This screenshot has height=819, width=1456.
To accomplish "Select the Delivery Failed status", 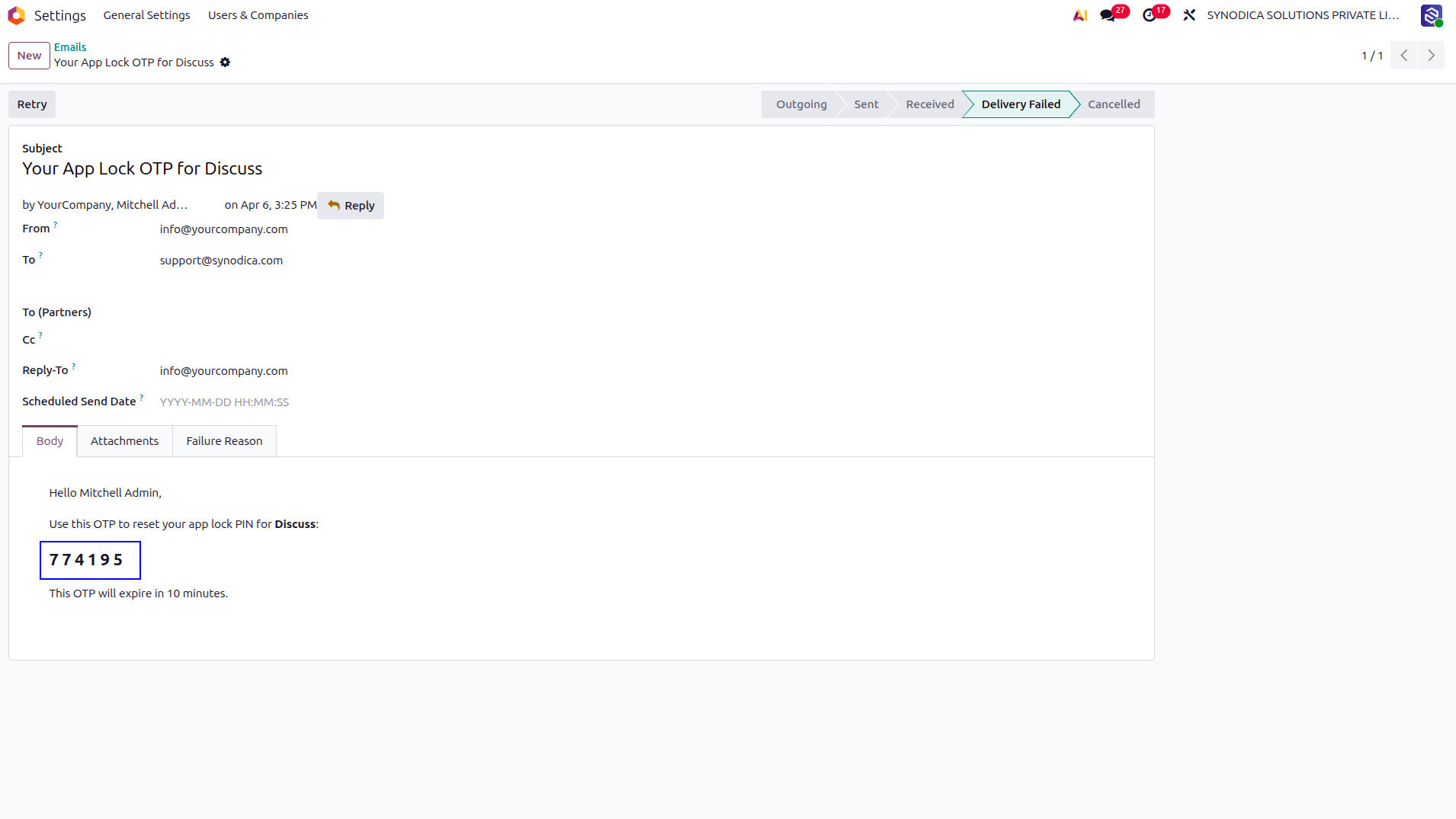I will click(1021, 104).
